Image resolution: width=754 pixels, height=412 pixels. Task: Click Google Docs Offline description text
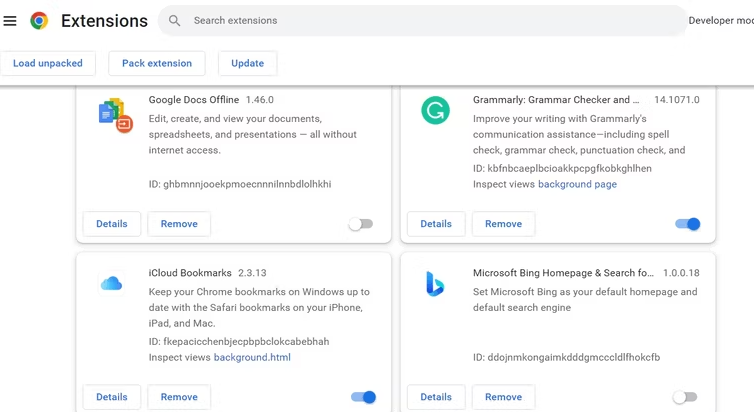[x=252, y=134]
